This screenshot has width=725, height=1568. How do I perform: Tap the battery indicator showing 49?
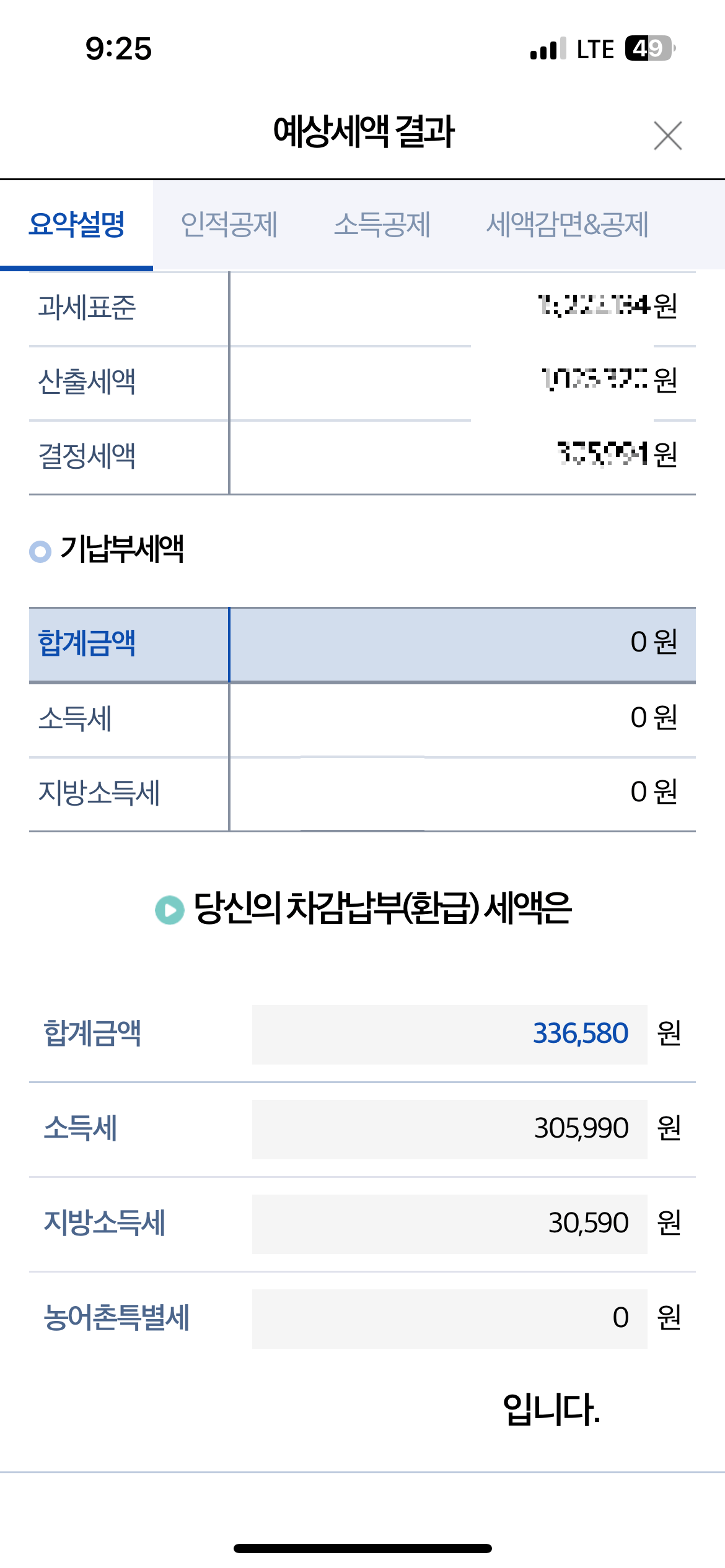point(647,47)
